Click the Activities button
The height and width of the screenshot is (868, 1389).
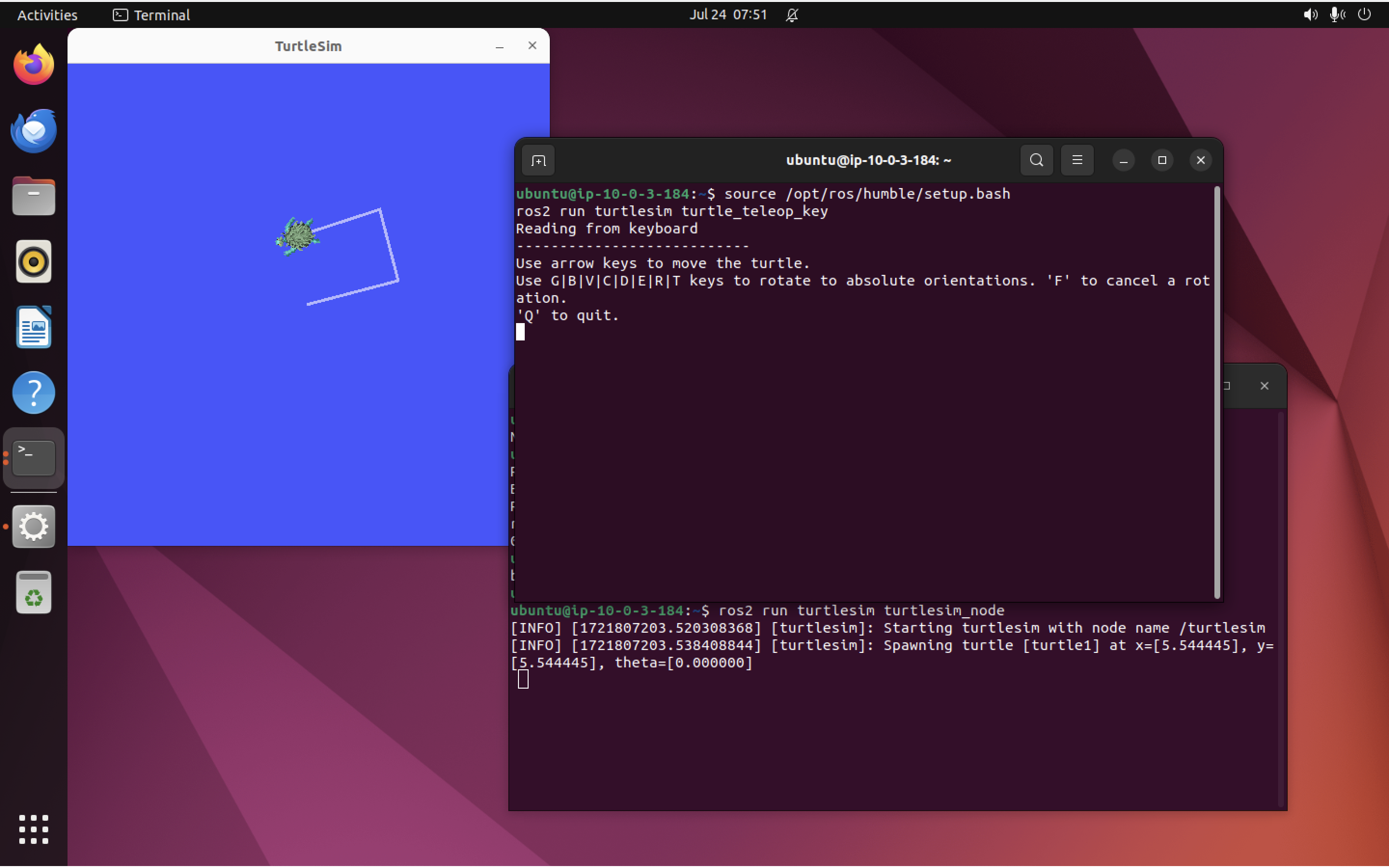(47, 15)
